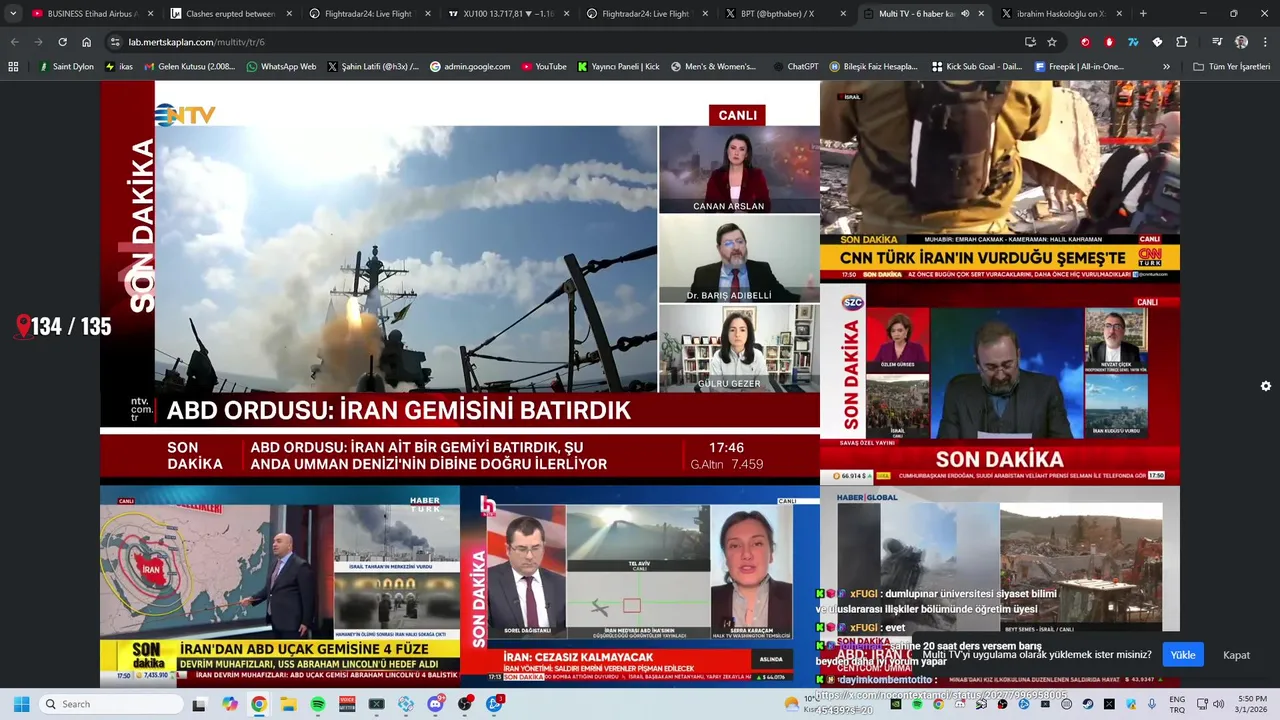
Task: Select the Sözcü TV stream
Action: (1000, 384)
